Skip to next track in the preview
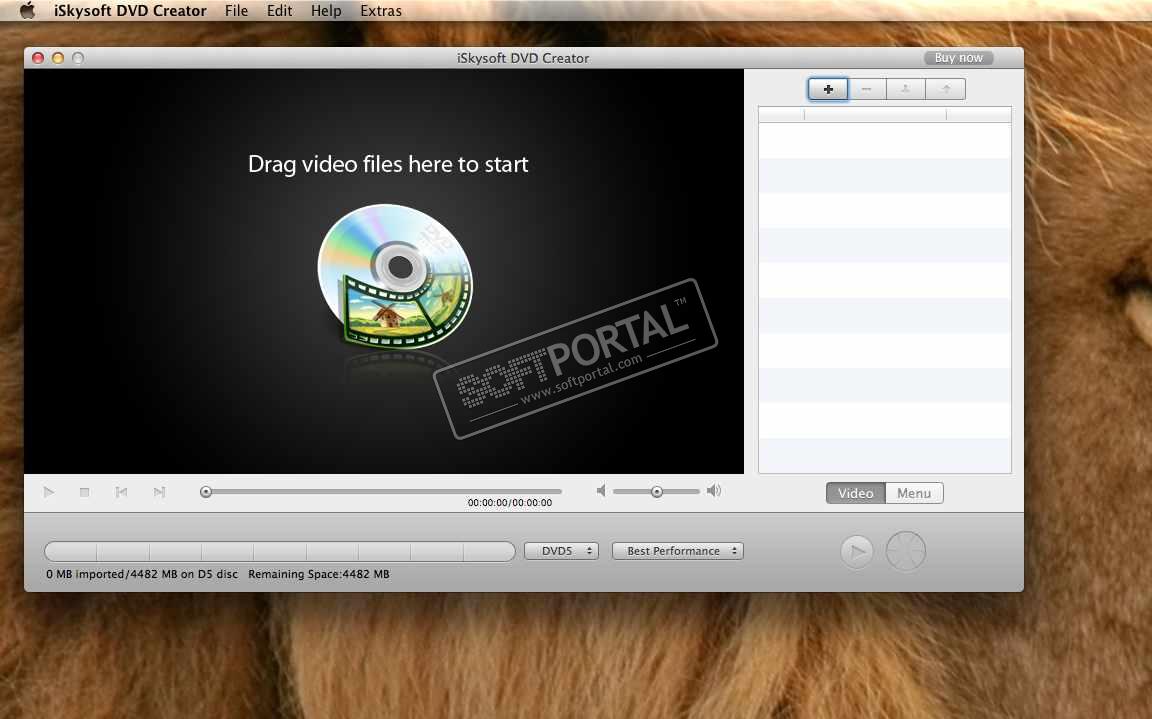Screen dimensions: 1152x719 [x=159, y=491]
